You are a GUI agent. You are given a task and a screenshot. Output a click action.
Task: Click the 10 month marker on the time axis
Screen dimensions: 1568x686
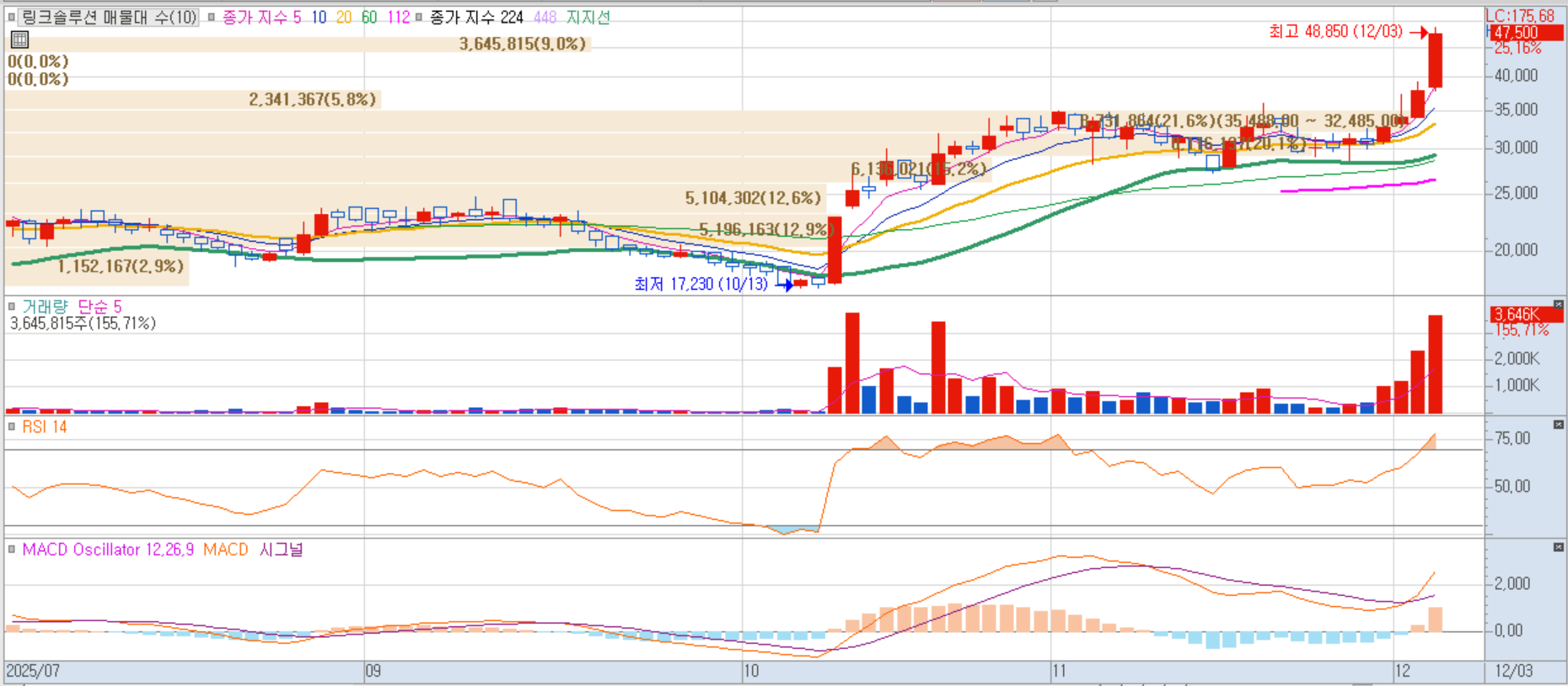(750, 671)
